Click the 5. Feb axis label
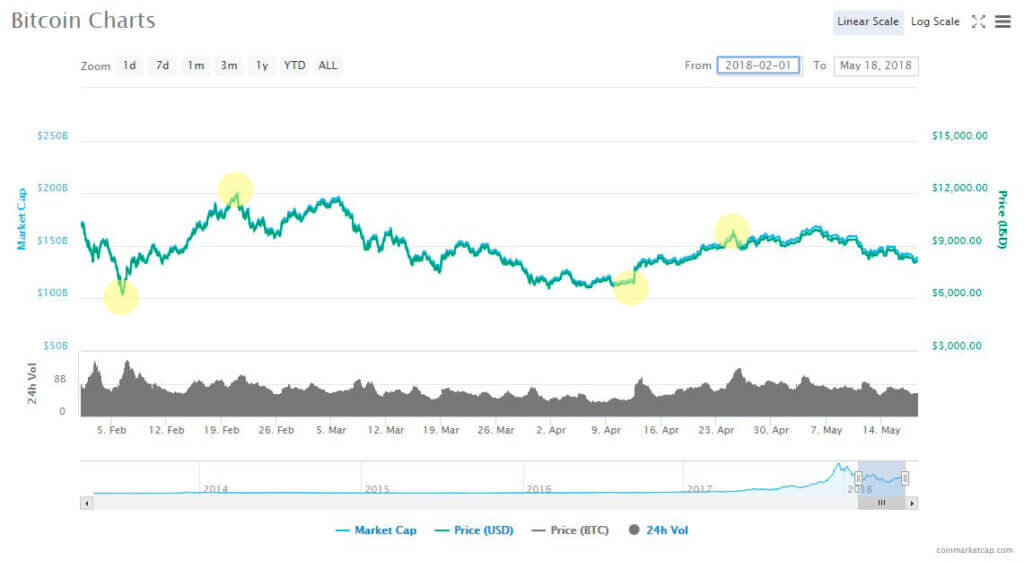The image size is (1024, 561). pos(112,430)
